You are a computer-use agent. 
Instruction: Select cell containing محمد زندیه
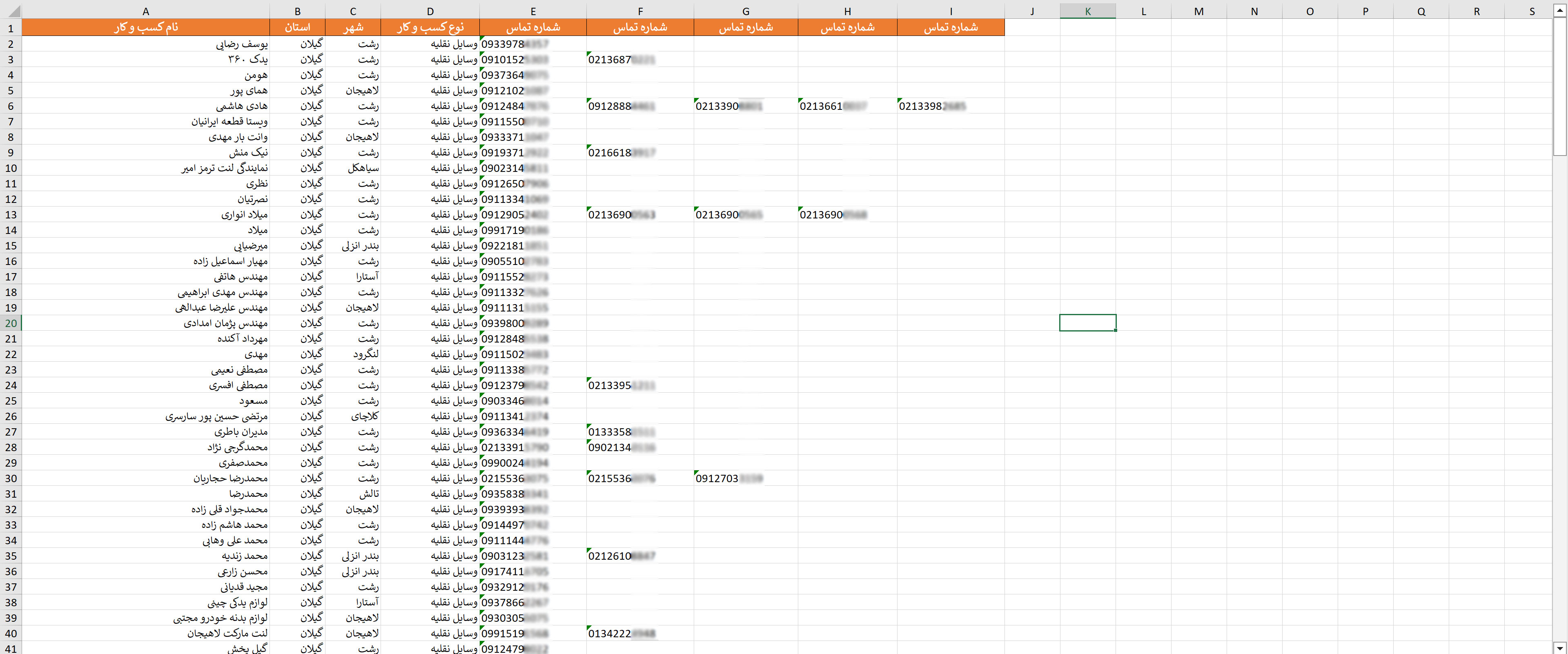point(145,556)
